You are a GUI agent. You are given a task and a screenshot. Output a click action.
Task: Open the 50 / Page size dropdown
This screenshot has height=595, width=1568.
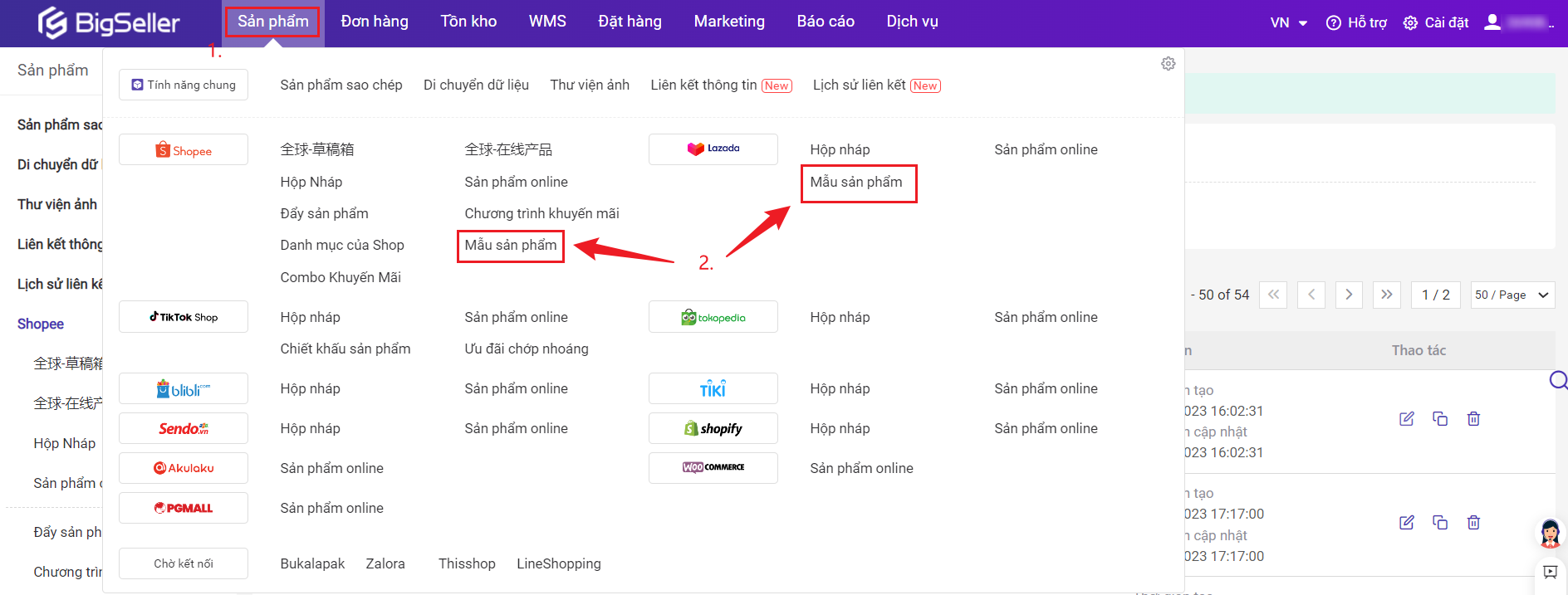(1512, 295)
